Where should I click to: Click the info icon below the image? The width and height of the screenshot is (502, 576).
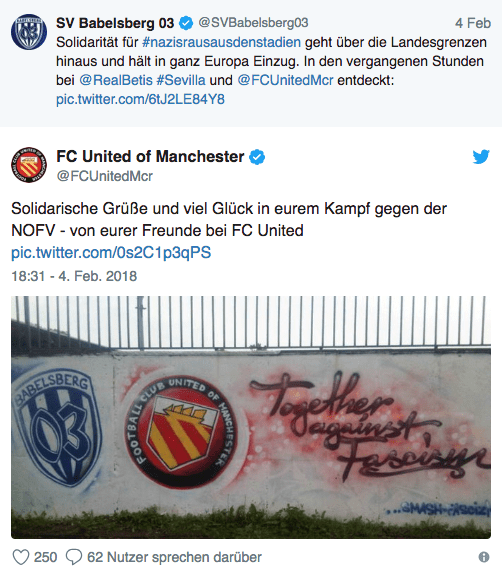(x=484, y=557)
